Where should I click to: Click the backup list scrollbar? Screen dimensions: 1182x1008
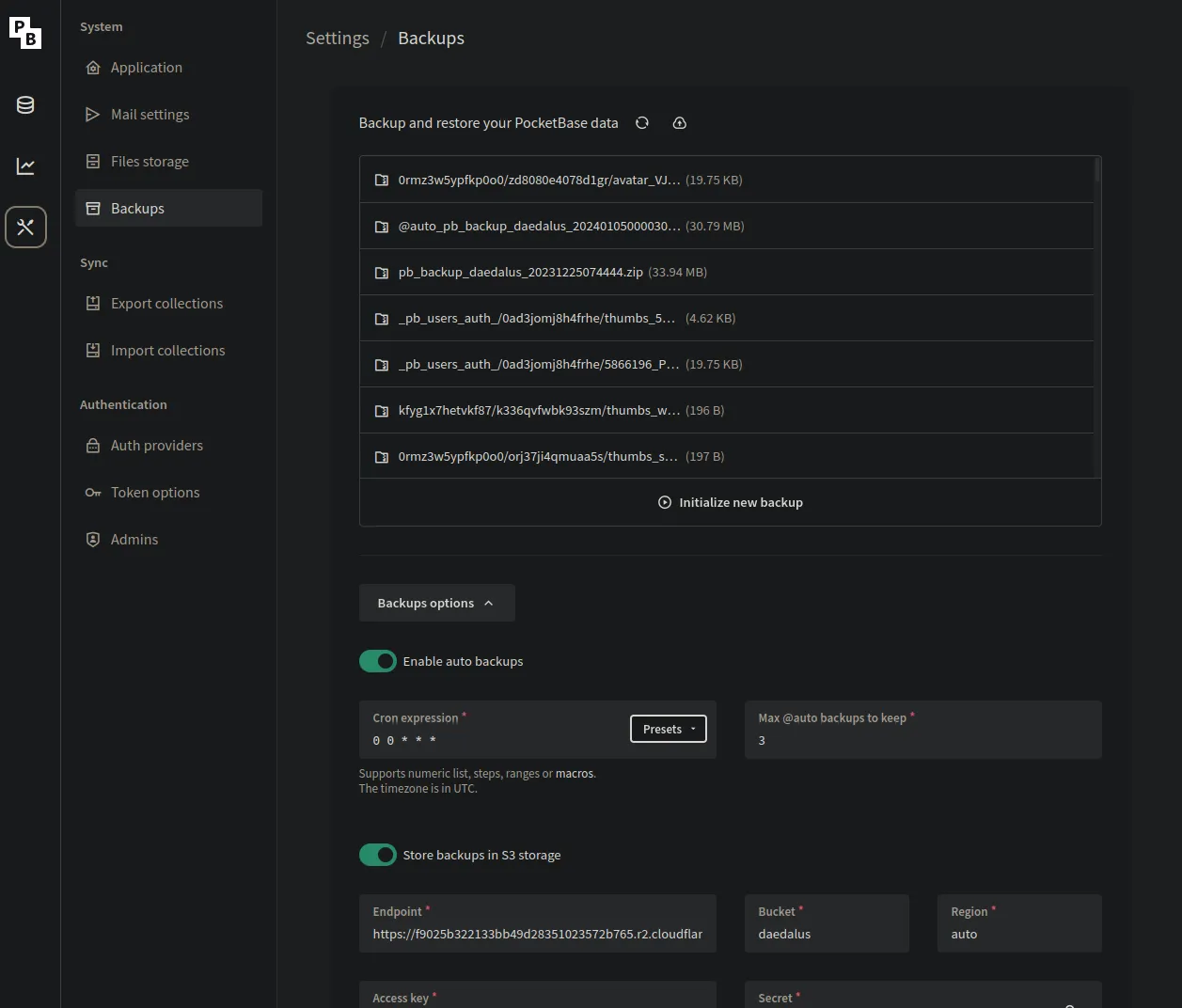pyautogui.click(x=1096, y=171)
